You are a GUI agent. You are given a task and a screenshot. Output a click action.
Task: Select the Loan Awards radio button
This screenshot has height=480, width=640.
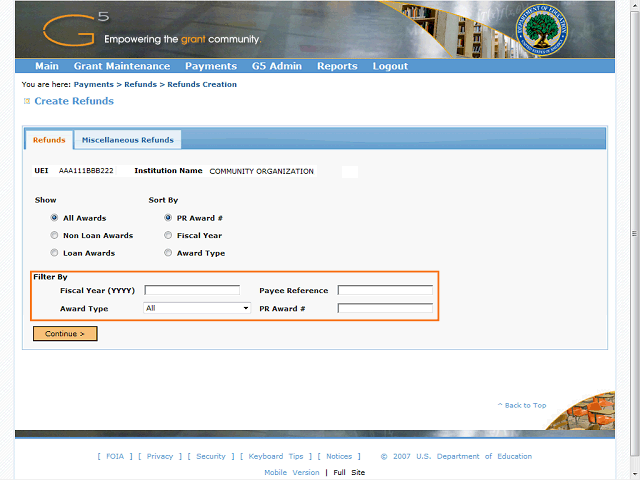point(54,253)
